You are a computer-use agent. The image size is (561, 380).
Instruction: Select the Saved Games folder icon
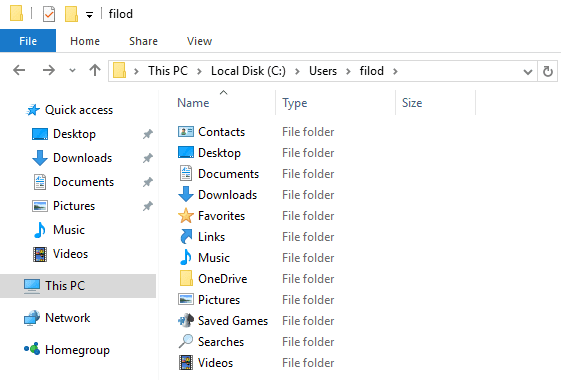click(186, 321)
